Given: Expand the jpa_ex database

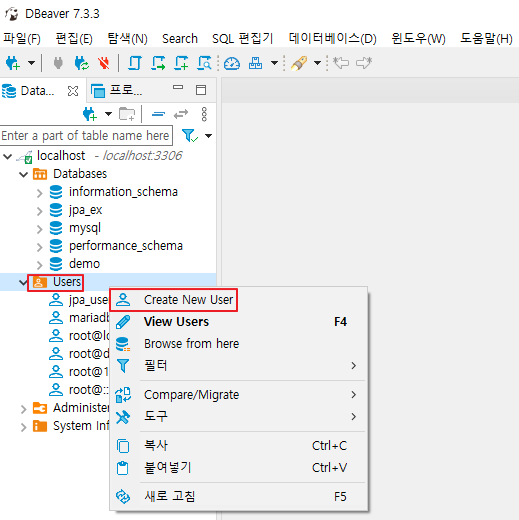Looking at the screenshot, I should pos(39,210).
